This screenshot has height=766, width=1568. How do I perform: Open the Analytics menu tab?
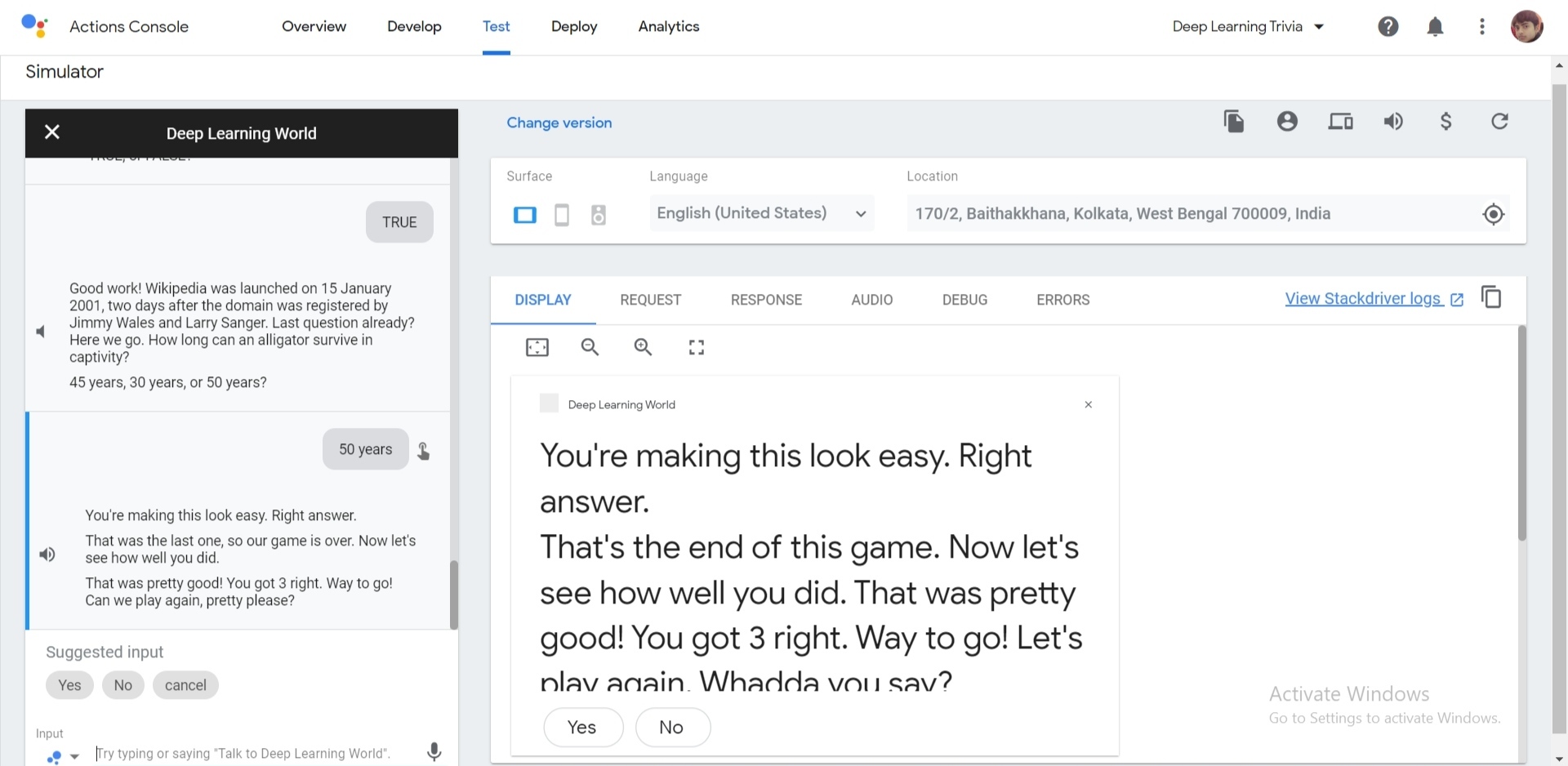668,26
